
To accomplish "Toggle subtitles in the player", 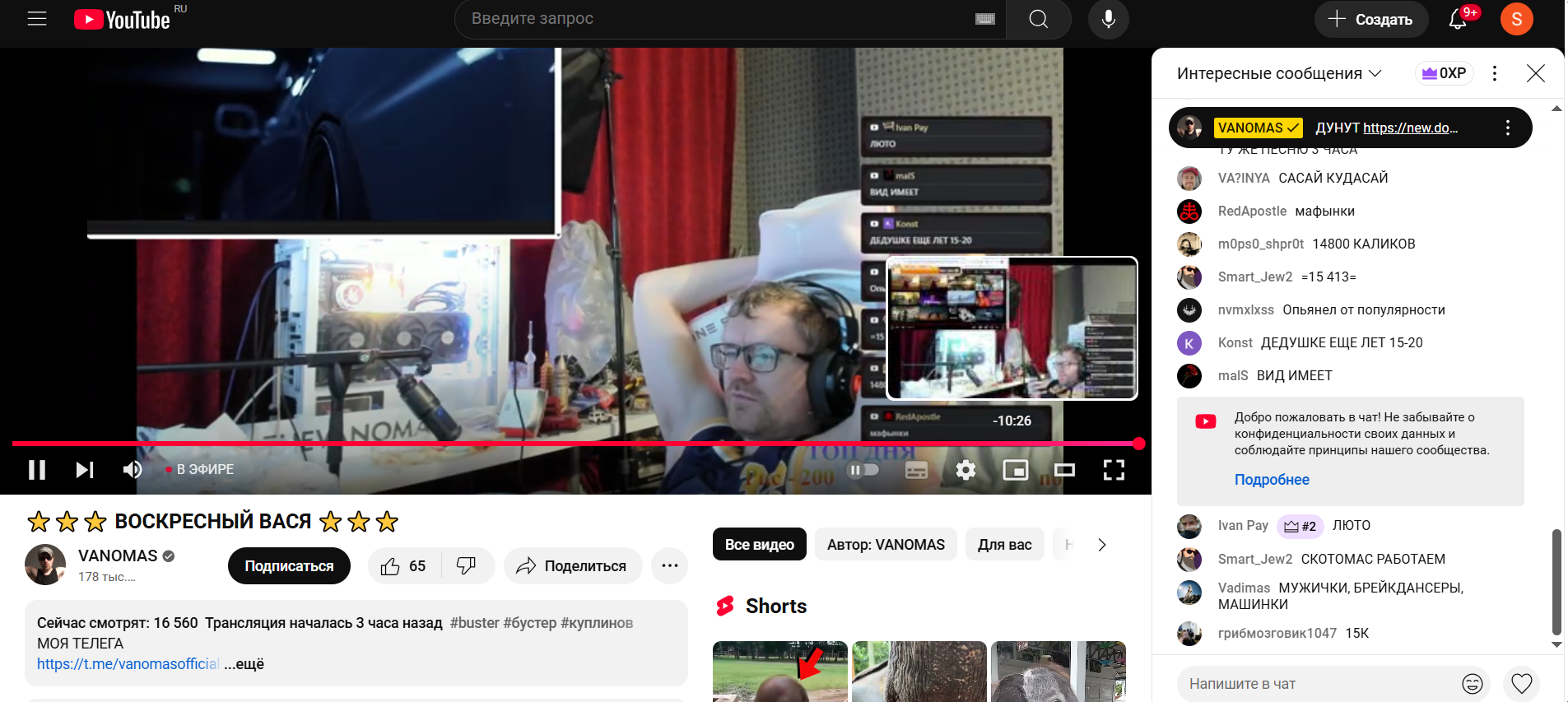I will tap(916, 470).
